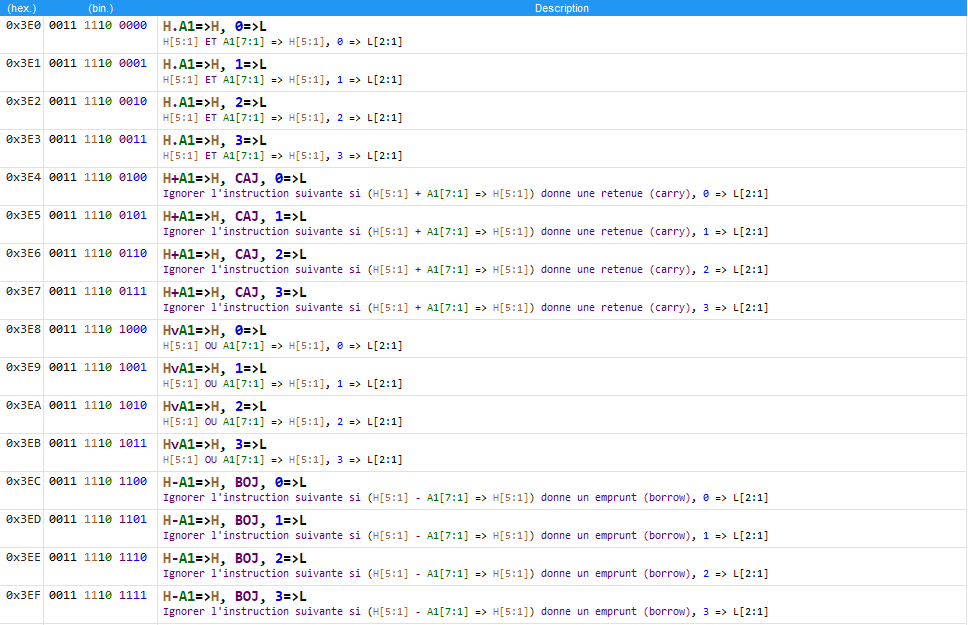This screenshot has width=968, height=625.
Task: Select the 0x3E0 hex address cell
Action: [x=23, y=25]
